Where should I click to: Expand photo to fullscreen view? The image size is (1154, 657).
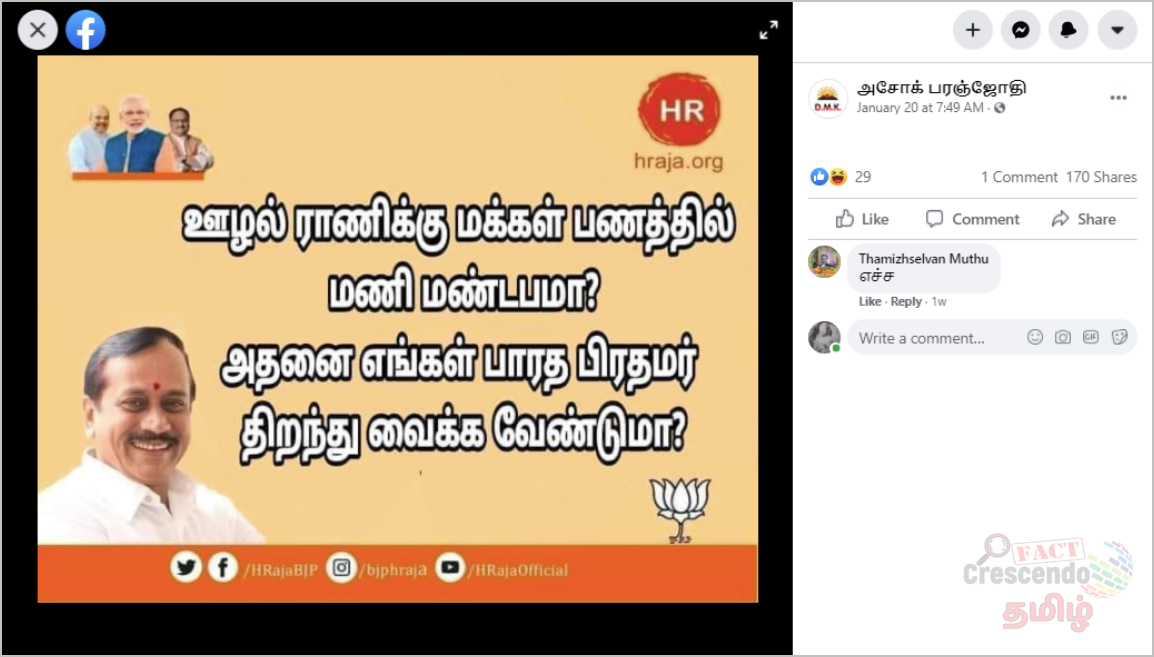[x=768, y=30]
